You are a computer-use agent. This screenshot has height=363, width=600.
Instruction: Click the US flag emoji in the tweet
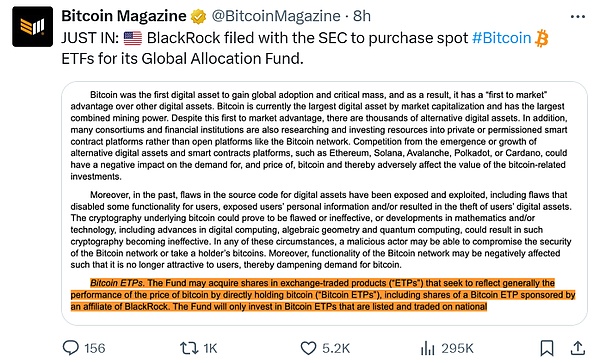133,38
